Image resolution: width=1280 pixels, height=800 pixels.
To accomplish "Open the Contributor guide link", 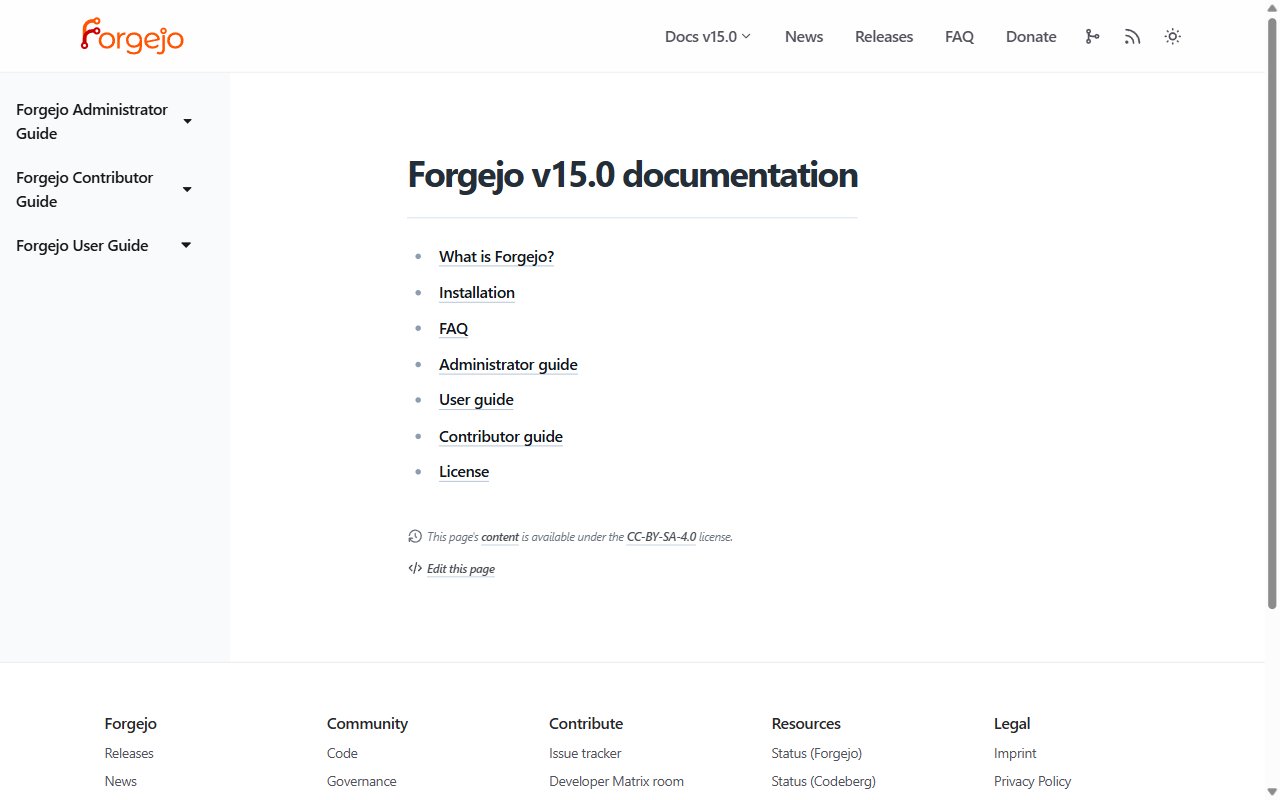I will (x=501, y=437).
